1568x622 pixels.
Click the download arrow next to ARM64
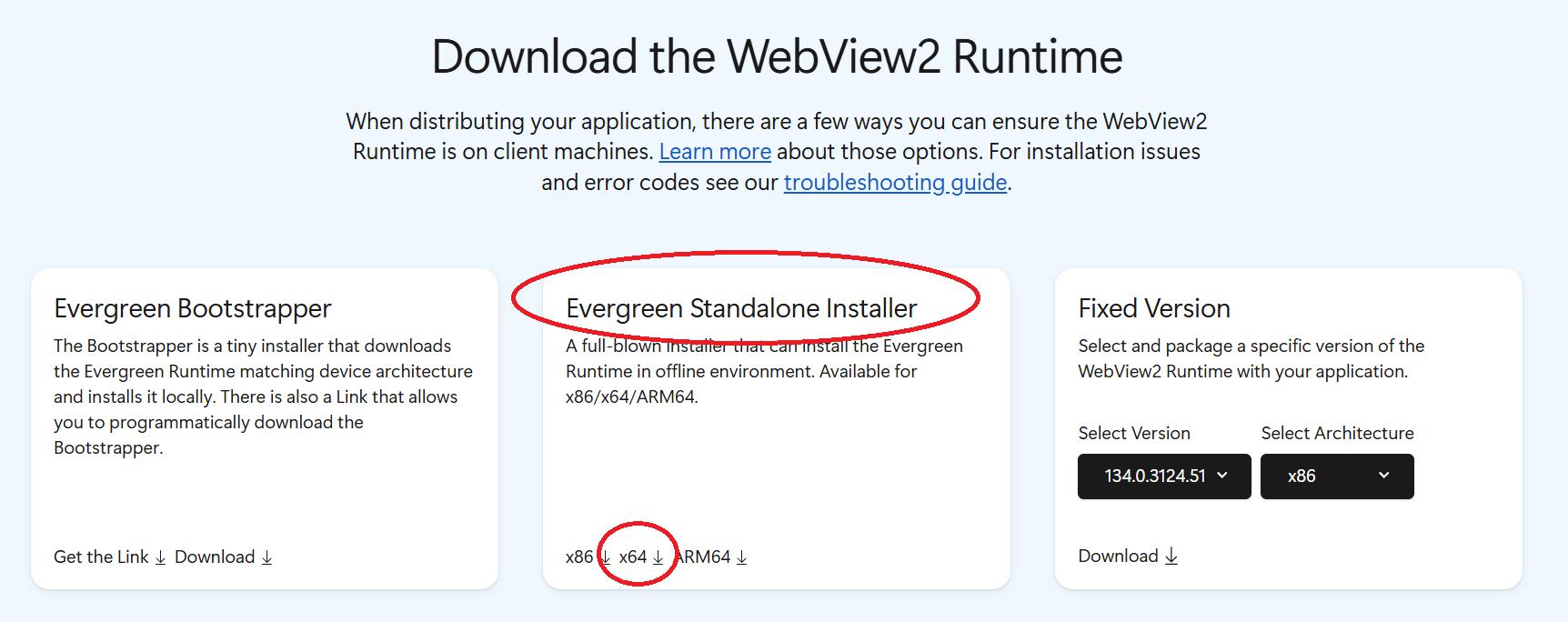(741, 557)
